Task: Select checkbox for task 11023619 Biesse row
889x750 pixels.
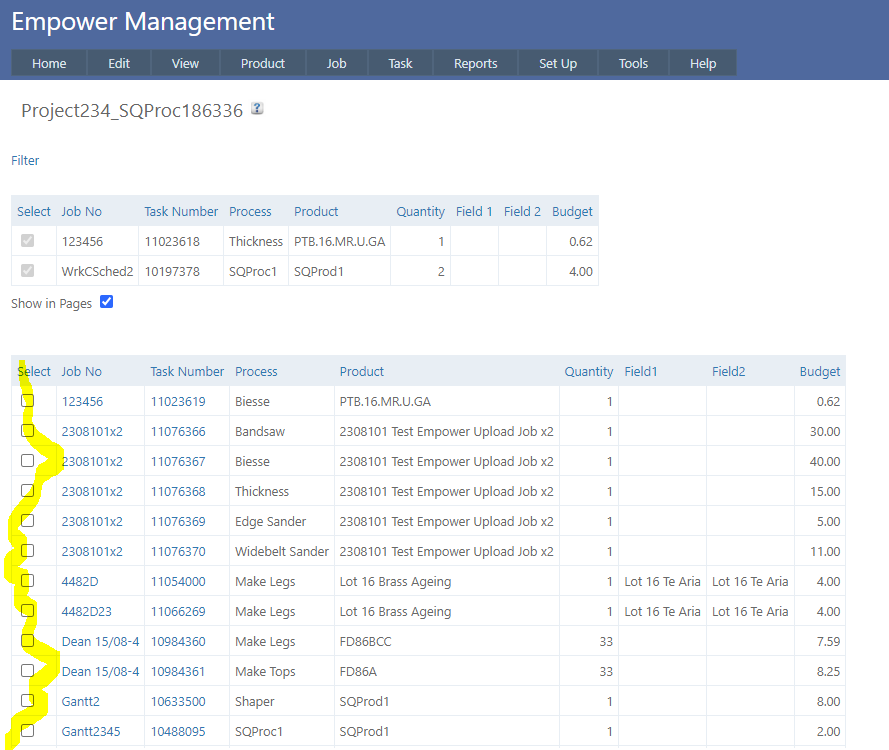Action: coord(28,401)
